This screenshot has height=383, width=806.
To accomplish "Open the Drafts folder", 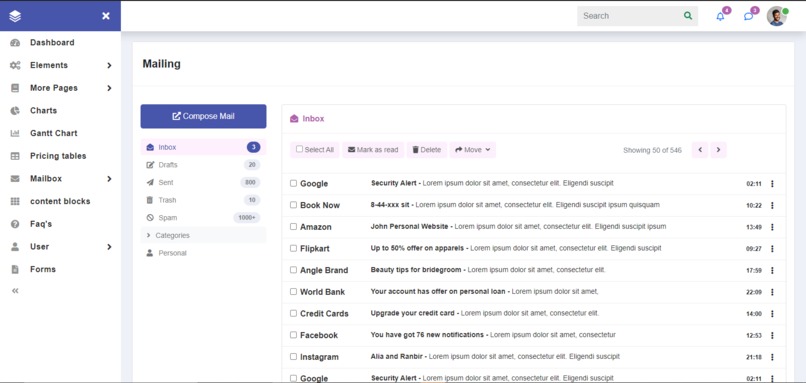I will [204, 165].
